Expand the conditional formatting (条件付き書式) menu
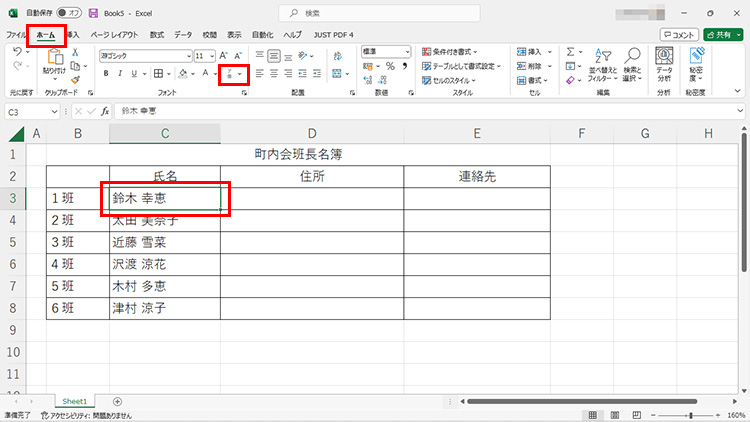Image resolution: width=750 pixels, height=422 pixels. [463, 52]
